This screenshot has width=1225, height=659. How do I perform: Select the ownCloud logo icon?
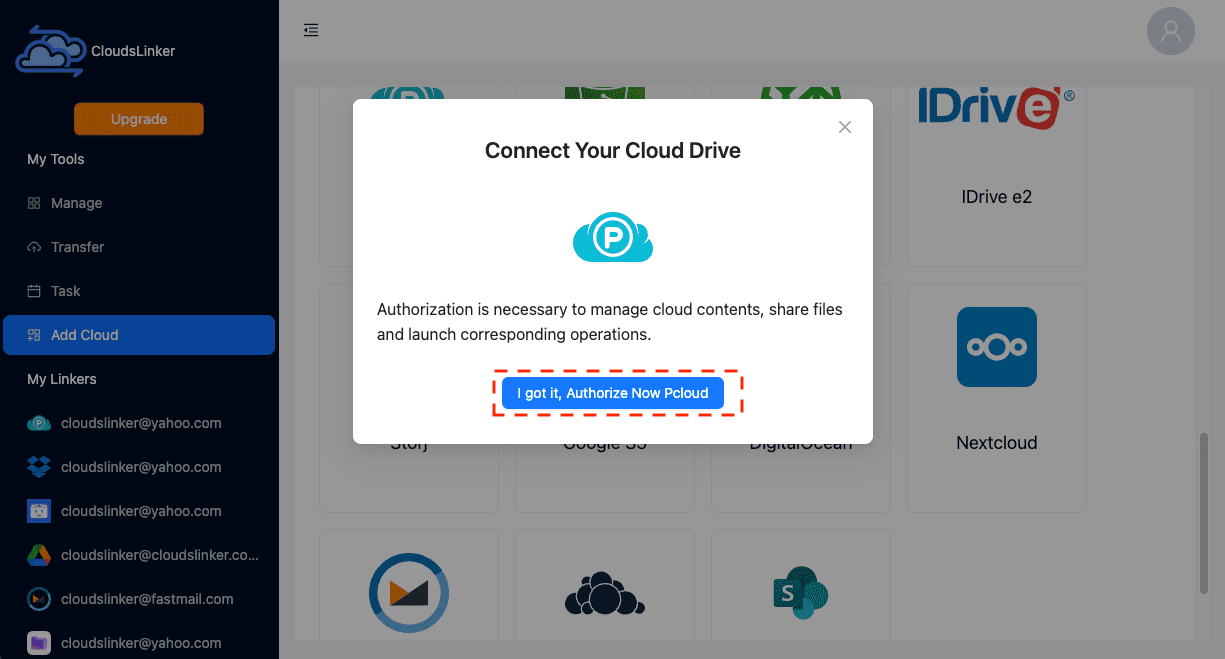[x=605, y=593]
